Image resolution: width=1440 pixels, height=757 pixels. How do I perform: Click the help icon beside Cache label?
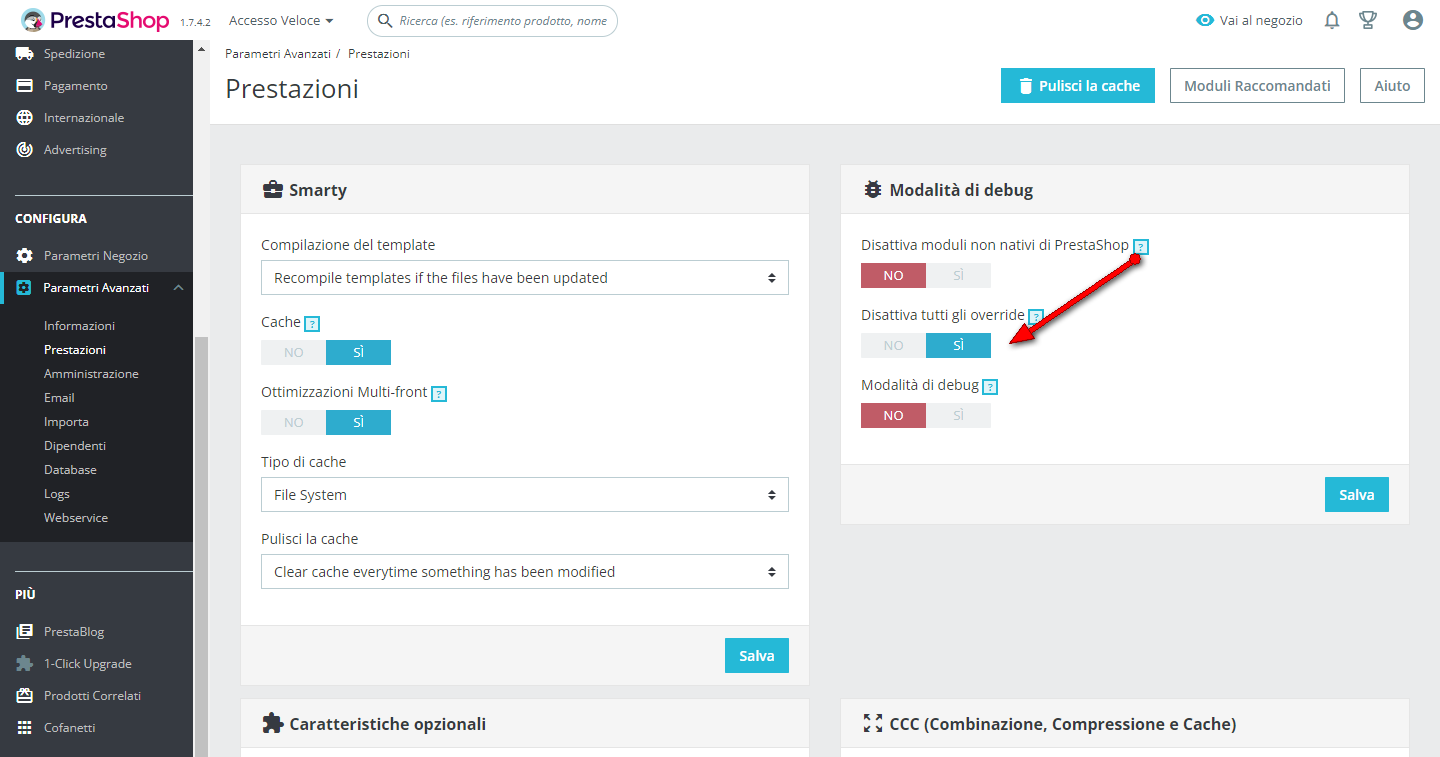(312, 324)
